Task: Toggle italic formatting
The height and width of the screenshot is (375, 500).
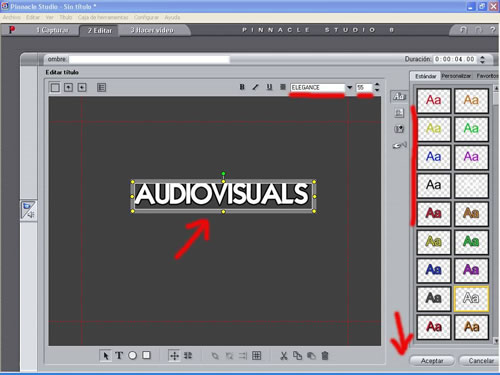Action: point(255,87)
